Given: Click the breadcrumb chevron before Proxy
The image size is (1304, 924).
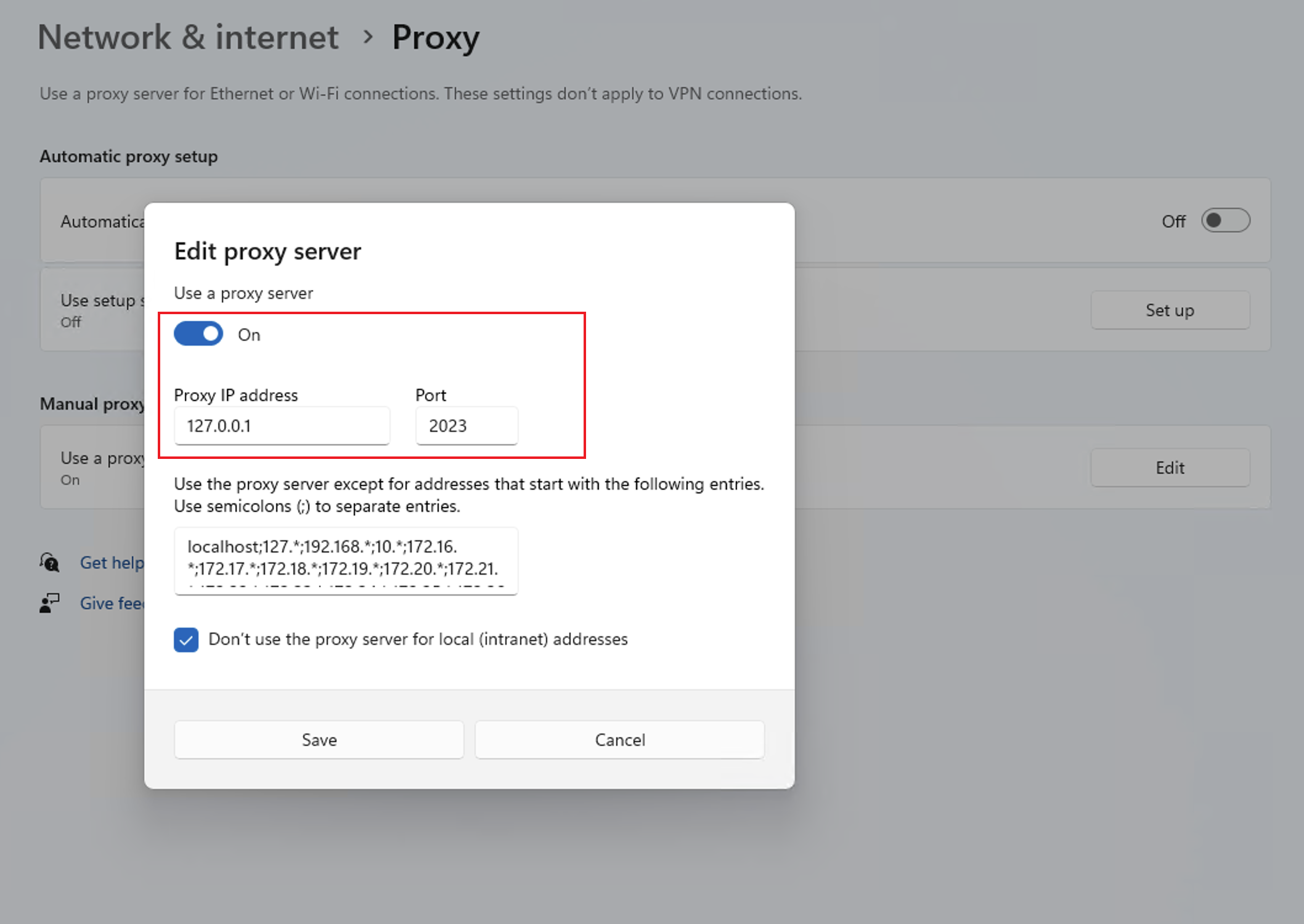Looking at the screenshot, I should pyautogui.click(x=368, y=38).
